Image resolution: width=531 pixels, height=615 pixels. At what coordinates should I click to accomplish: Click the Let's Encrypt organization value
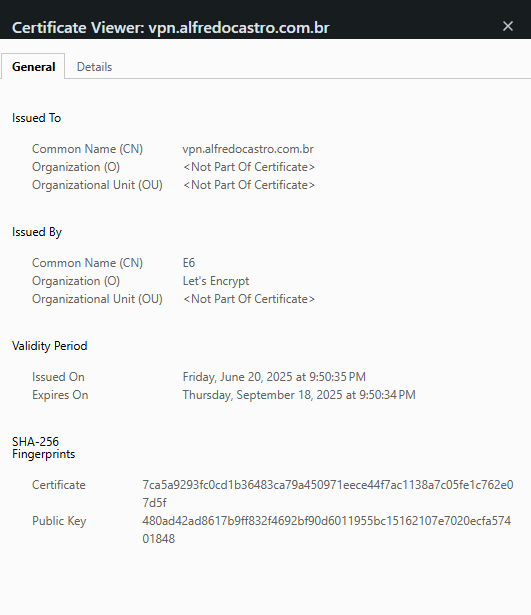(216, 281)
